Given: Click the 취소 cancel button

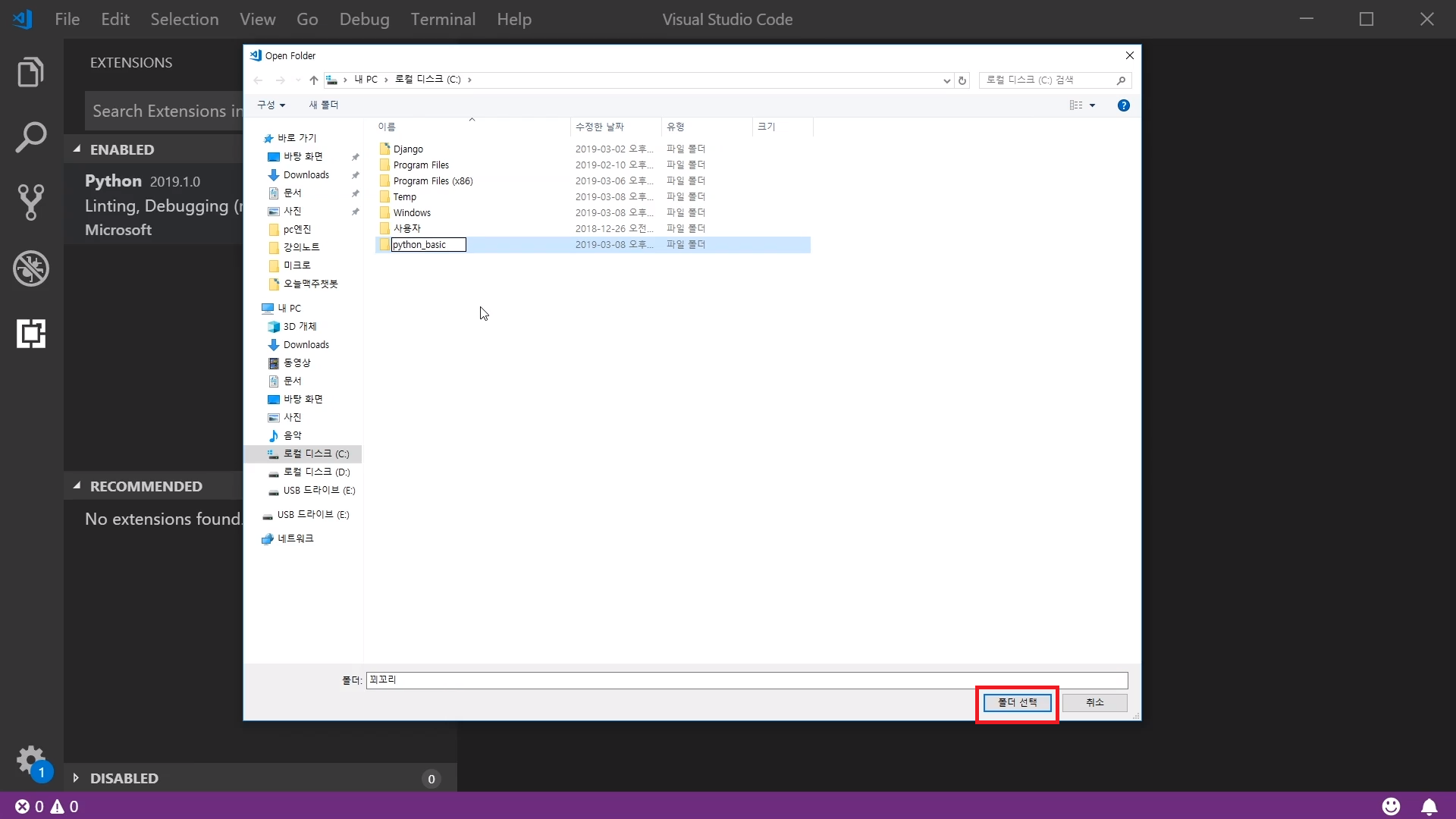Looking at the screenshot, I should point(1094,703).
